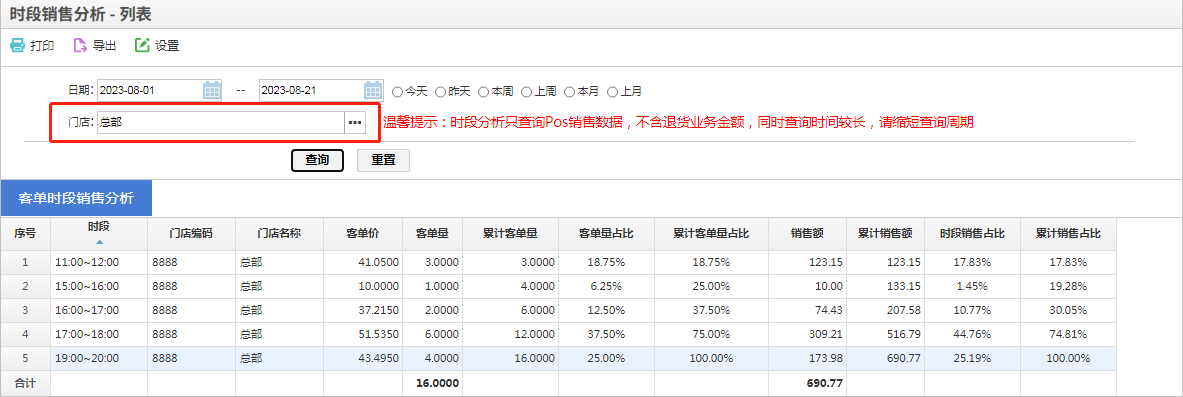The image size is (1183, 397).
Task: Select the 昨天 radio option
Action: point(440,91)
